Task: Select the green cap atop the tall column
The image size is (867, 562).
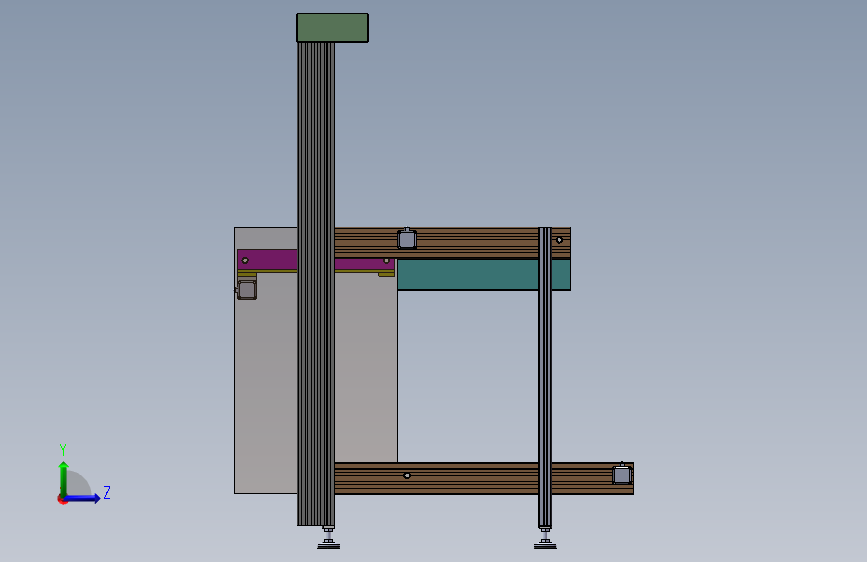Action: click(332, 28)
